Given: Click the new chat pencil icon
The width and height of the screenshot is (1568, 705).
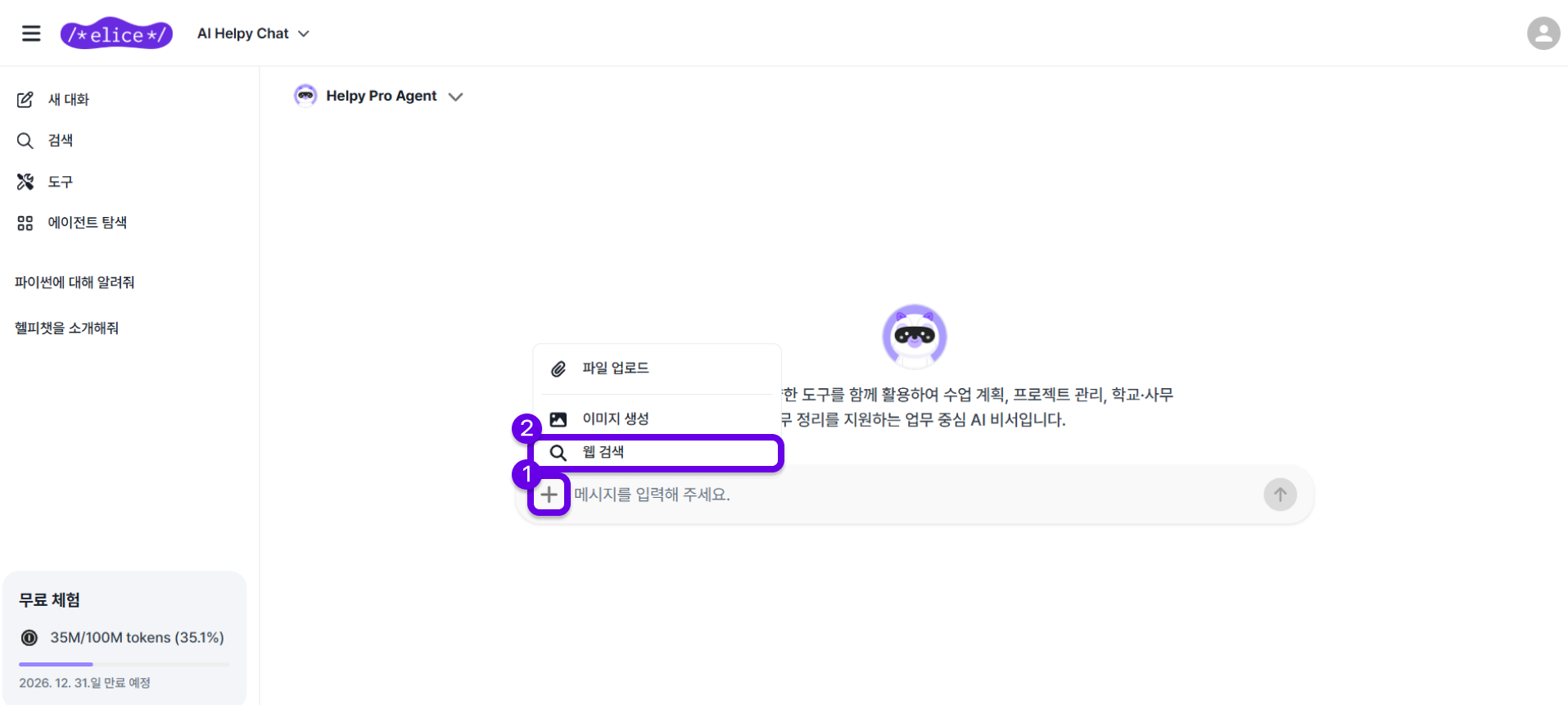Looking at the screenshot, I should click(x=25, y=100).
